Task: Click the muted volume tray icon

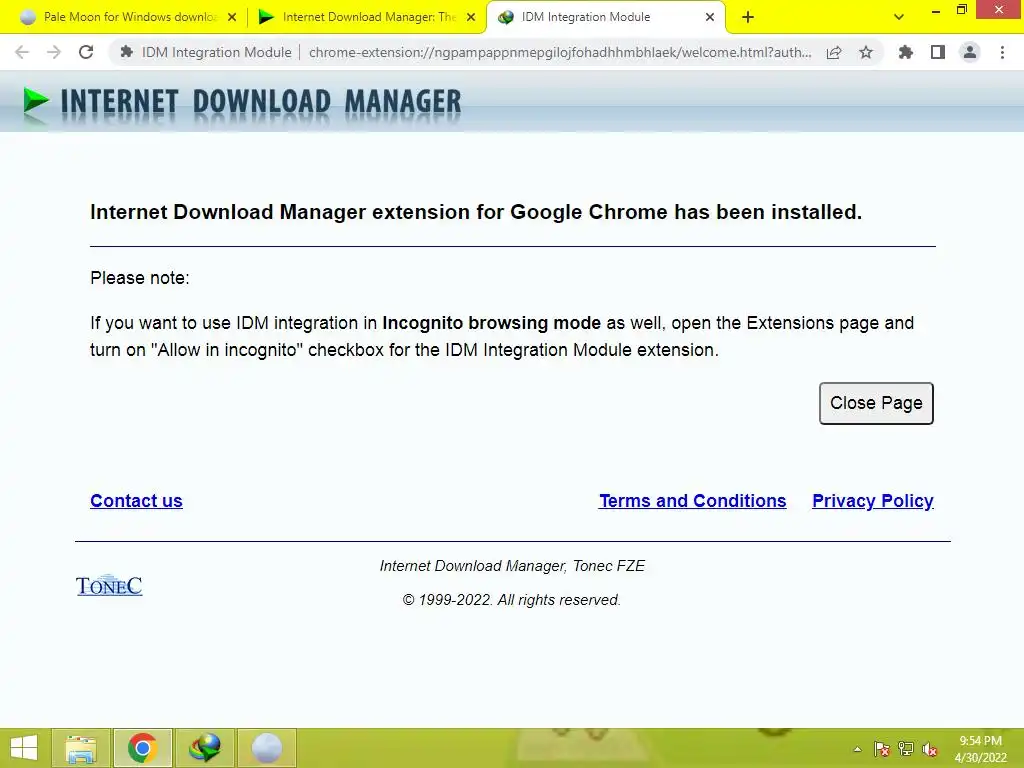Action: click(930, 749)
